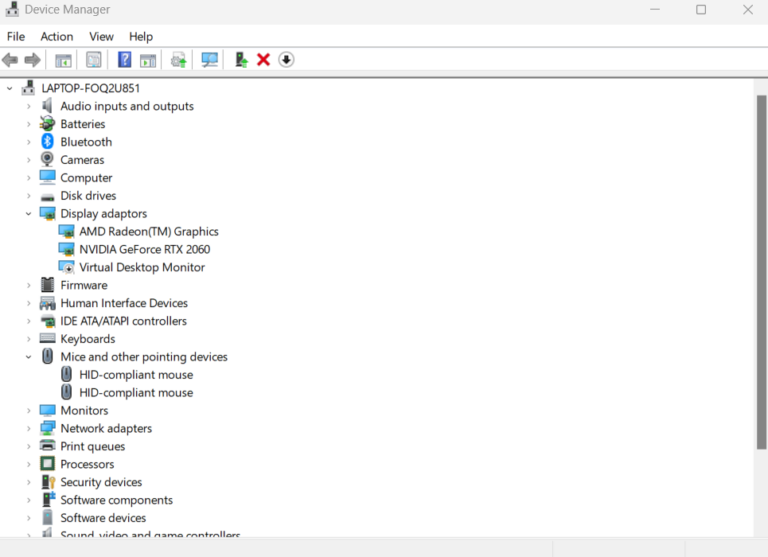Image resolution: width=768 pixels, height=557 pixels.
Task: Expand the Network adapters chevron
Action: pos(28,429)
